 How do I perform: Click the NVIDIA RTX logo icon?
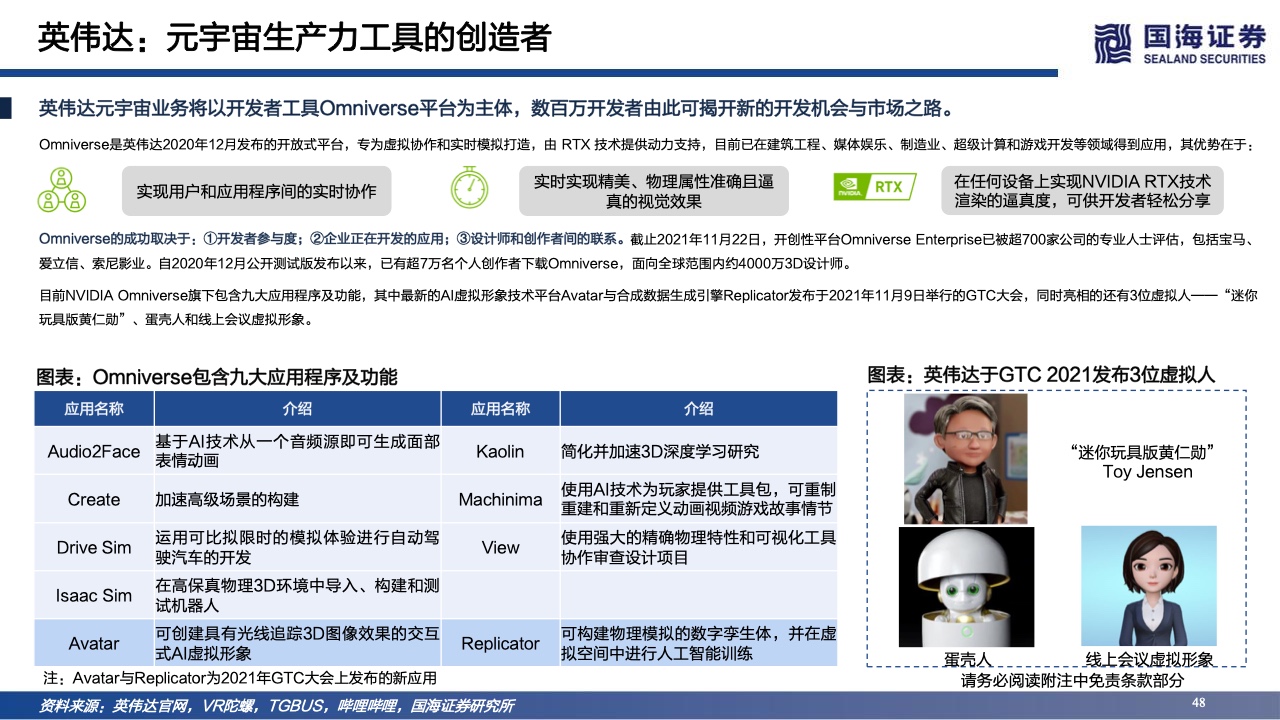pos(876,187)
